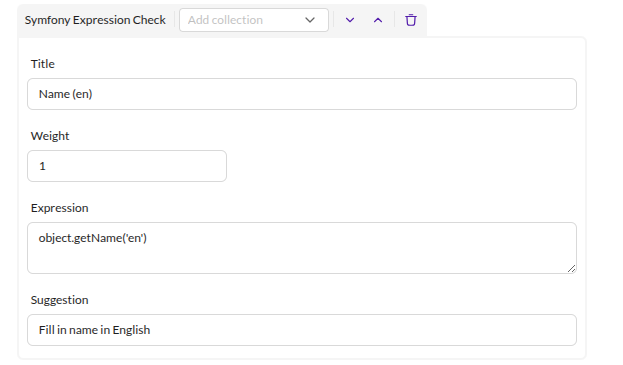
Task: Delete the Symfony Expression Check with trash icon
Action: [411, 20]
